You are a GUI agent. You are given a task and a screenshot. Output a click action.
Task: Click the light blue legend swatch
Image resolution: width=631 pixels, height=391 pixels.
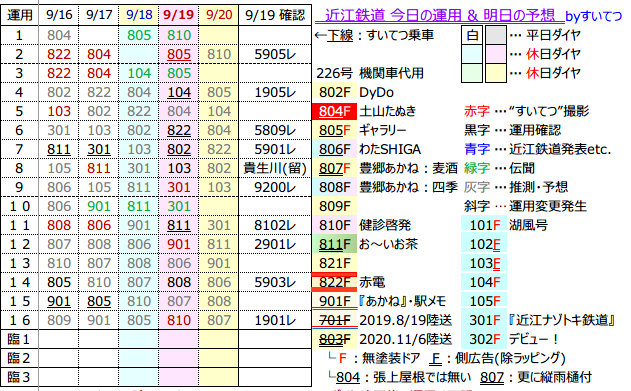pyautogui.click(x=472, y=54)
